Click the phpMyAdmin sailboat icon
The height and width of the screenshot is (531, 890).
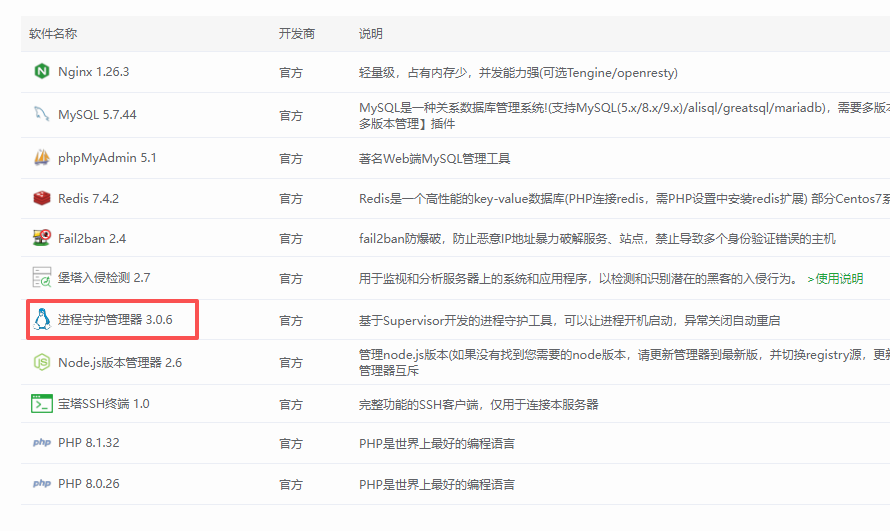click(41, 158)
